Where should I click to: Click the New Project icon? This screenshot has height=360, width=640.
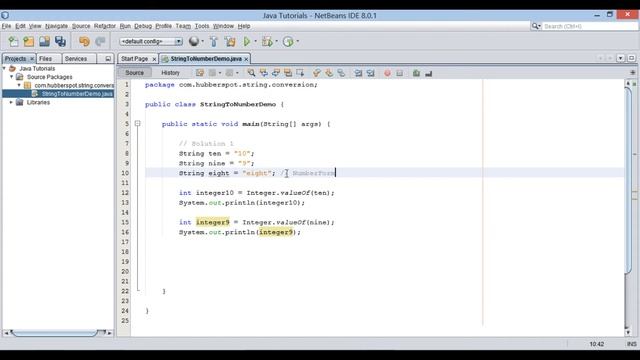pos(29,41)
